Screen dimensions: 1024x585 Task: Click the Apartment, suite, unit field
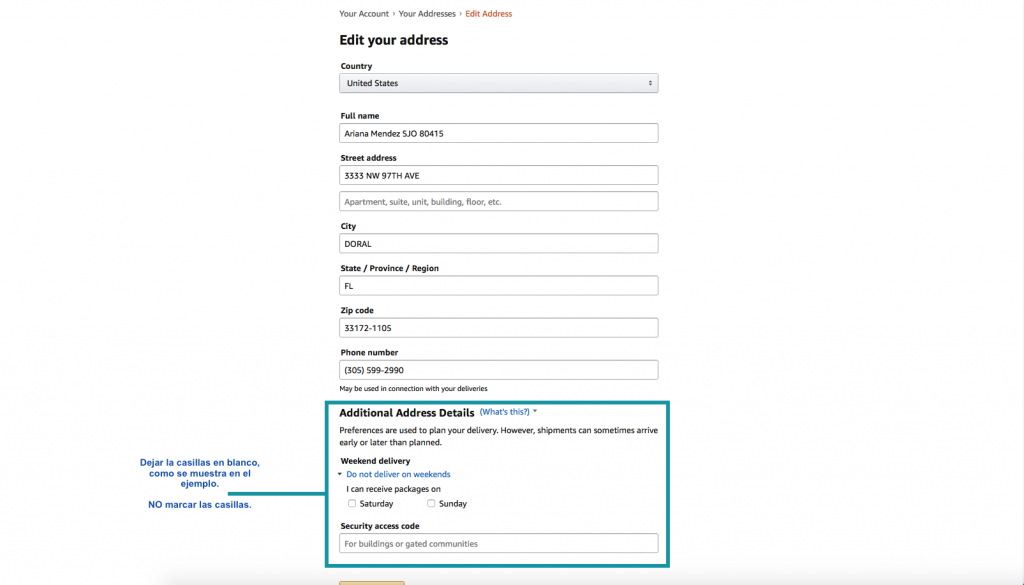click(x=498, y=201)
